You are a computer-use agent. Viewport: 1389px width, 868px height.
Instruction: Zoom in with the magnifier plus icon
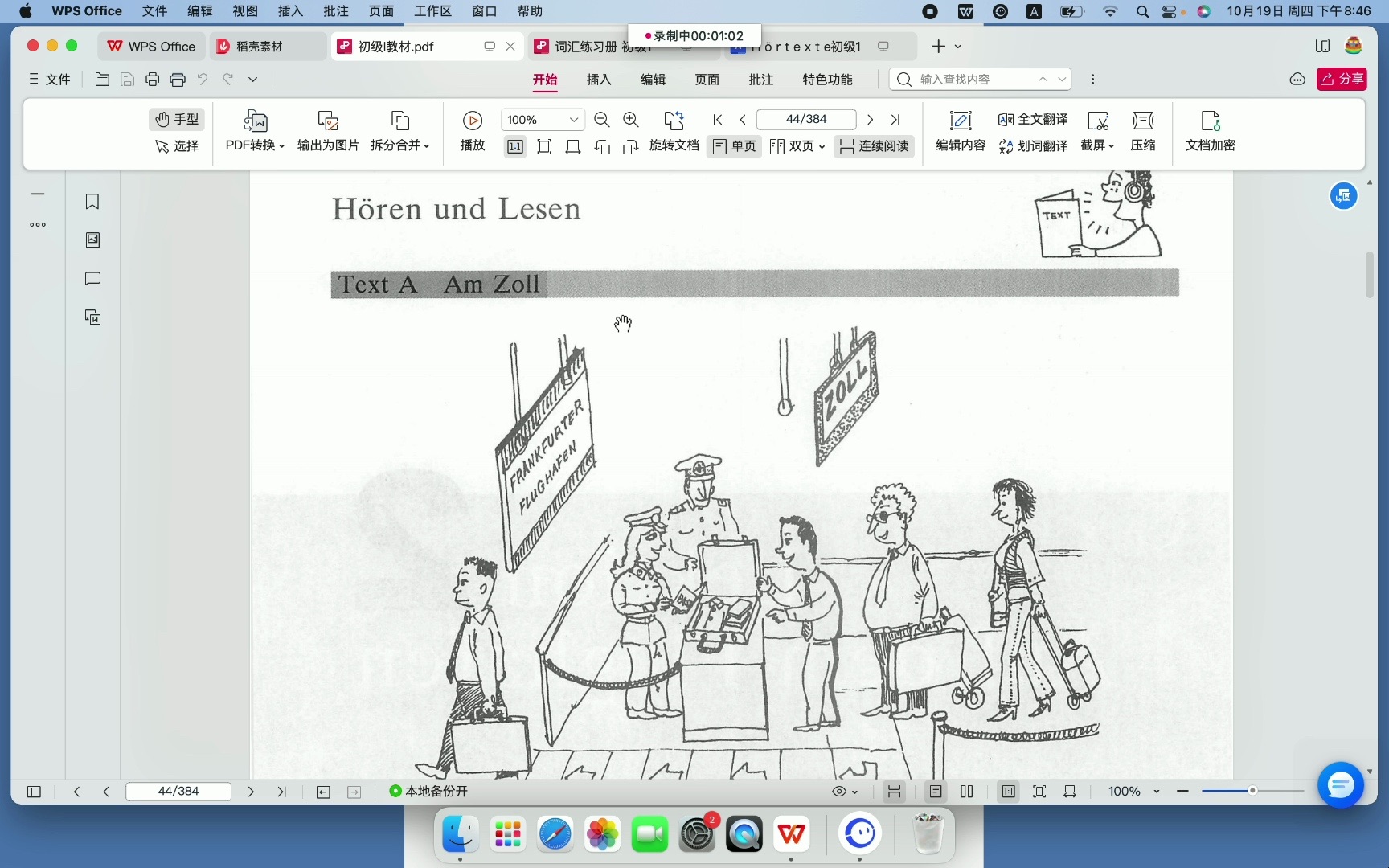pos(631,119)
